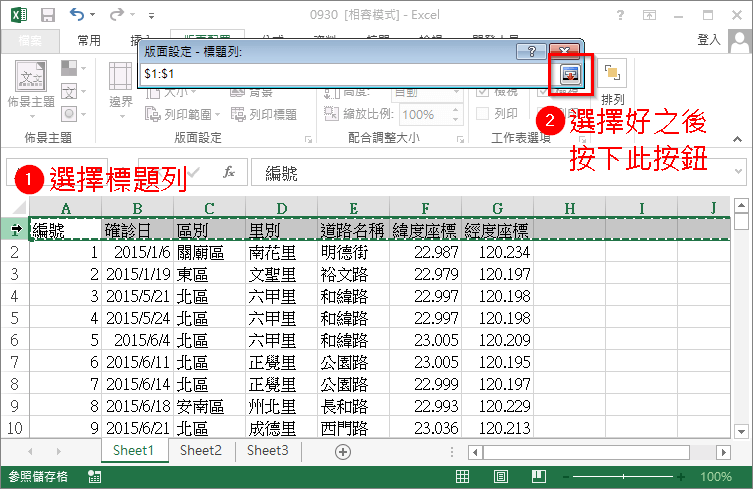753x489 pixels.
Task: Click the select-all corner triangle
Action: tap(18, 208)
